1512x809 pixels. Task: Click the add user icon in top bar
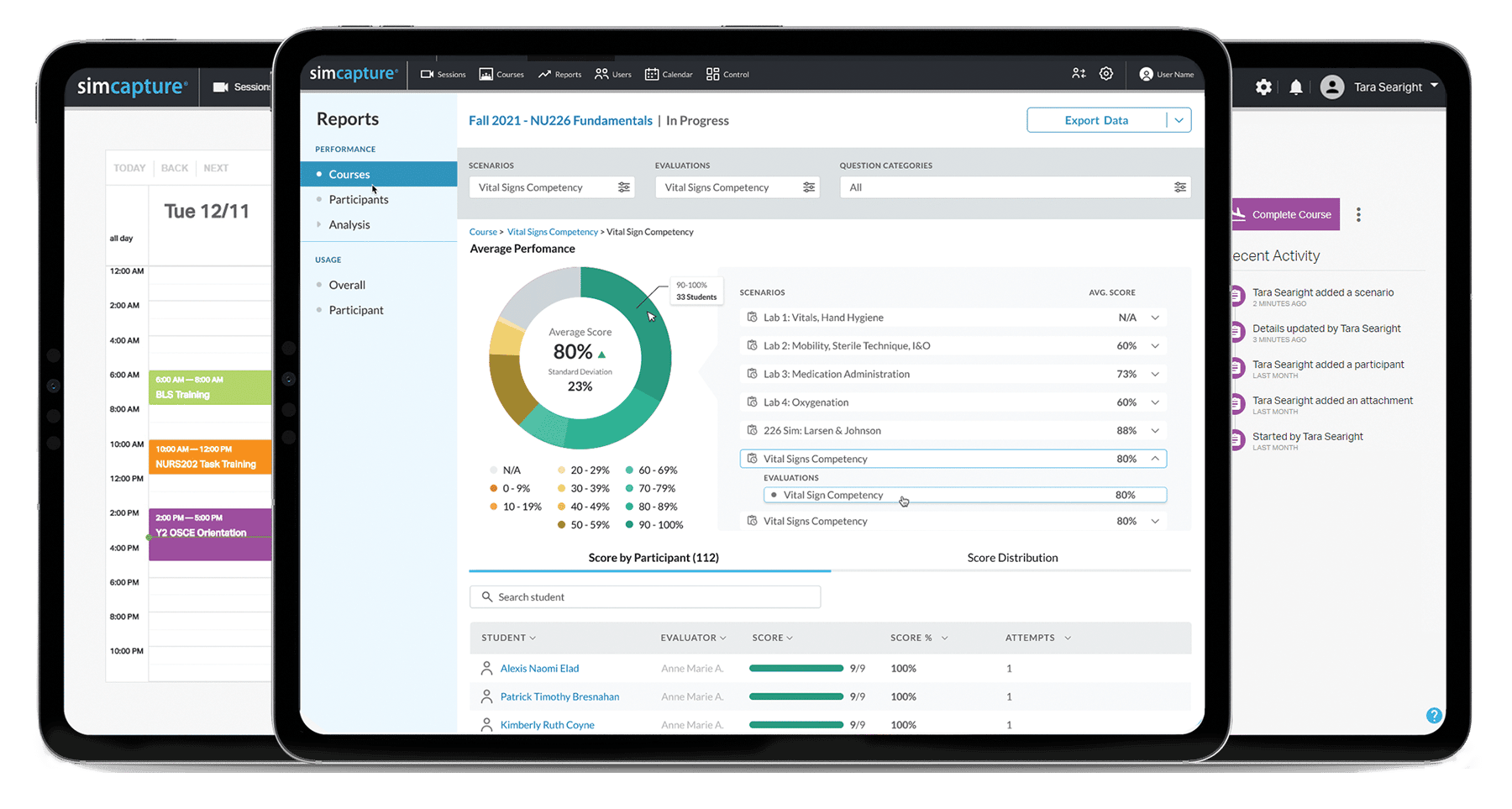click(x=1079, y=74)
